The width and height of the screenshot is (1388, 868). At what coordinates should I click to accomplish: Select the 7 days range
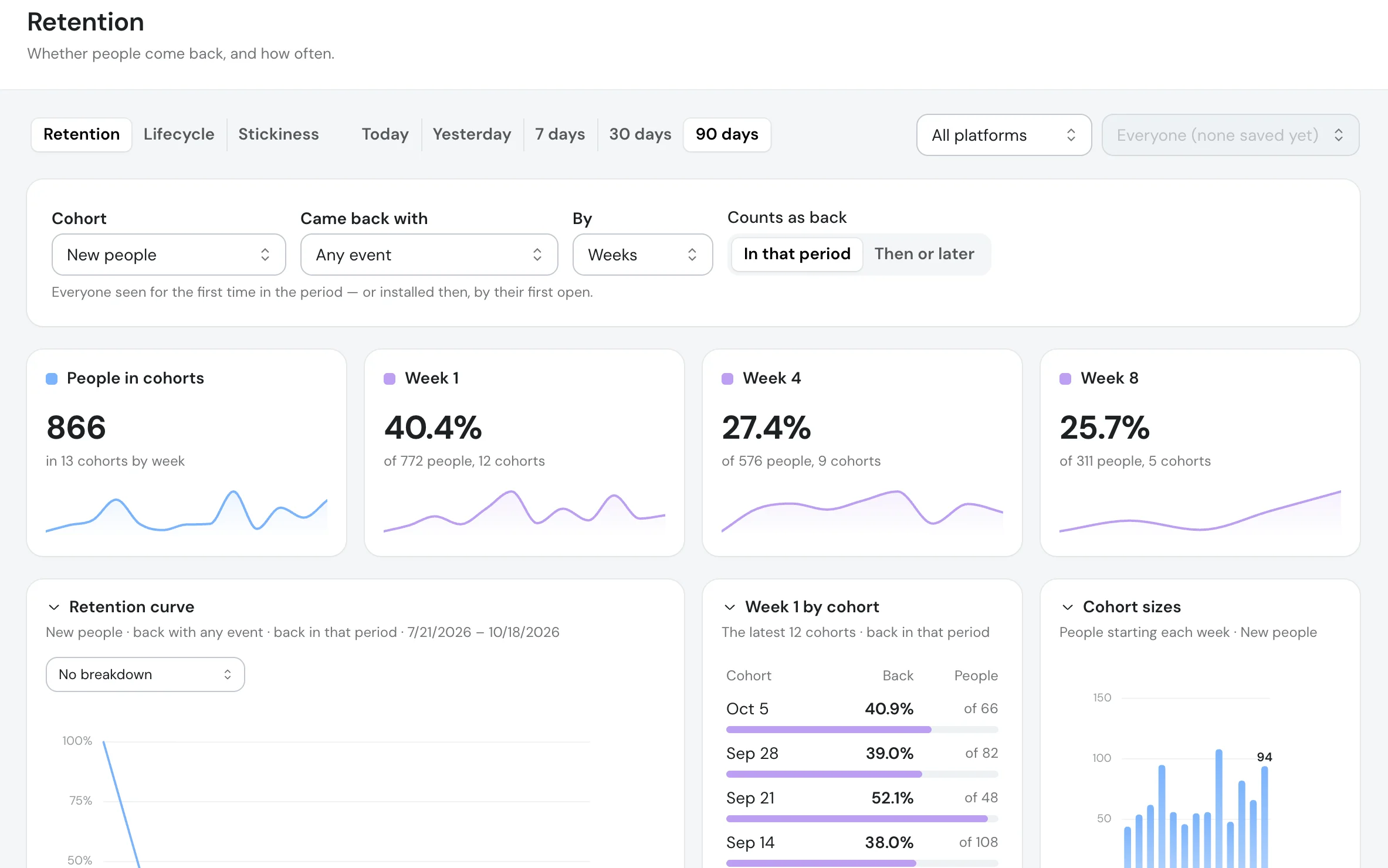[x=560, y=134]
